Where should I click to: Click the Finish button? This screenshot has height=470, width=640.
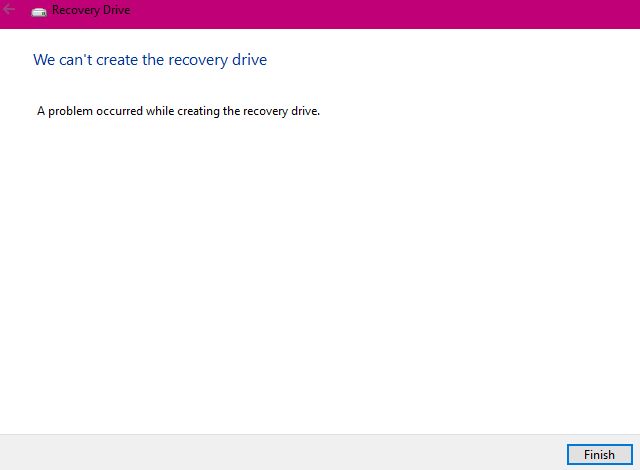pyautogui.click(x=599, y=454)
